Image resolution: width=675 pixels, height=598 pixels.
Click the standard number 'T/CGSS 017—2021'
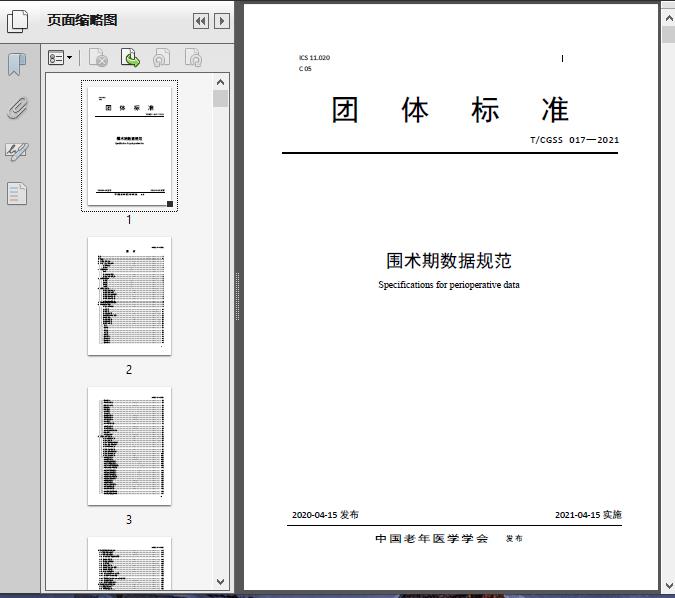[x=574, y=140]
